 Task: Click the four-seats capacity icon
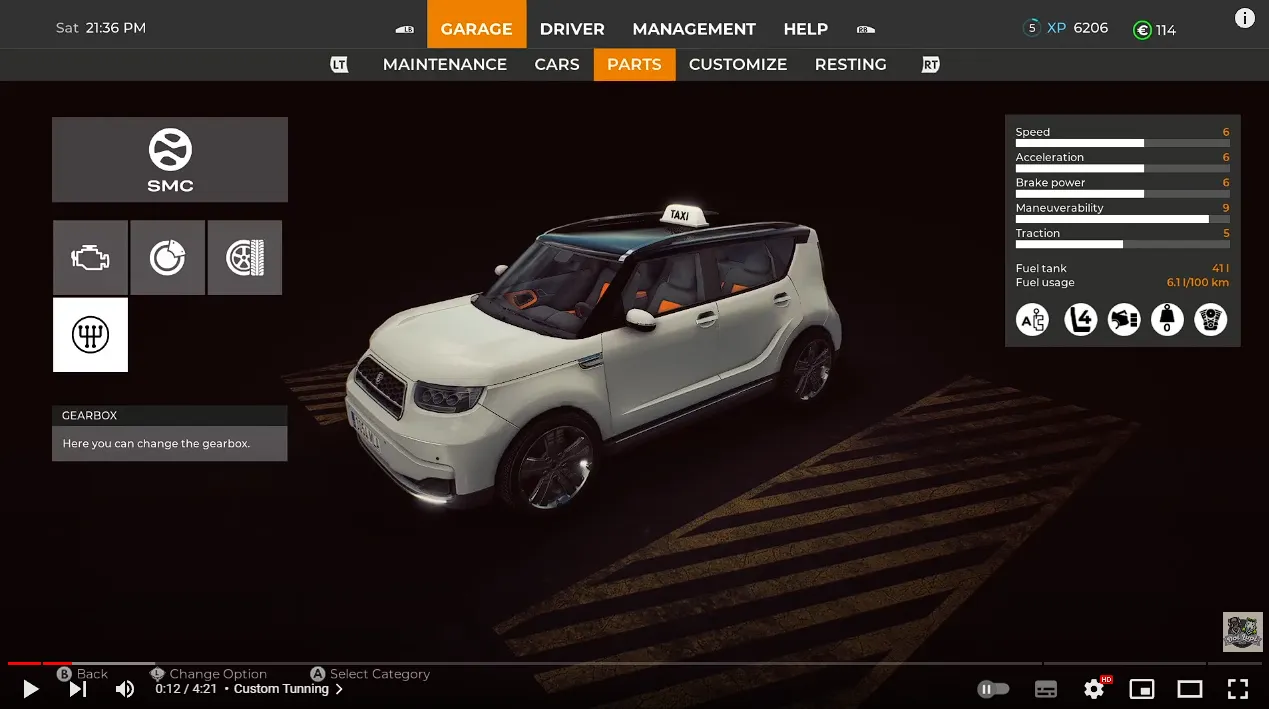tap(1080, 320)
